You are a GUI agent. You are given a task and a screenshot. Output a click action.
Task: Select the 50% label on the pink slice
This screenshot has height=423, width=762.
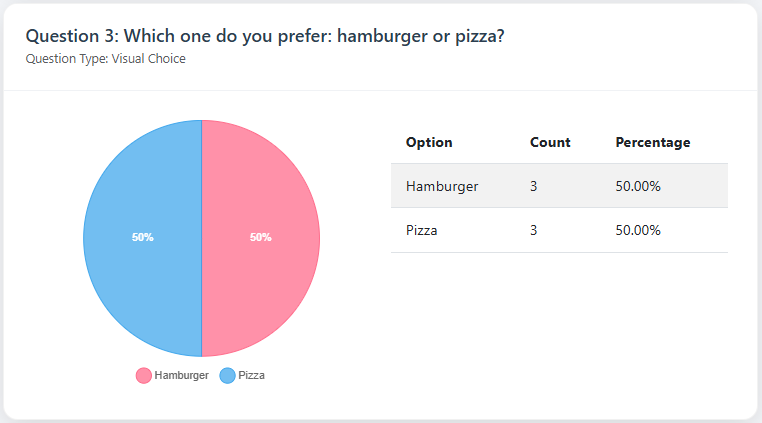point(260,238)
